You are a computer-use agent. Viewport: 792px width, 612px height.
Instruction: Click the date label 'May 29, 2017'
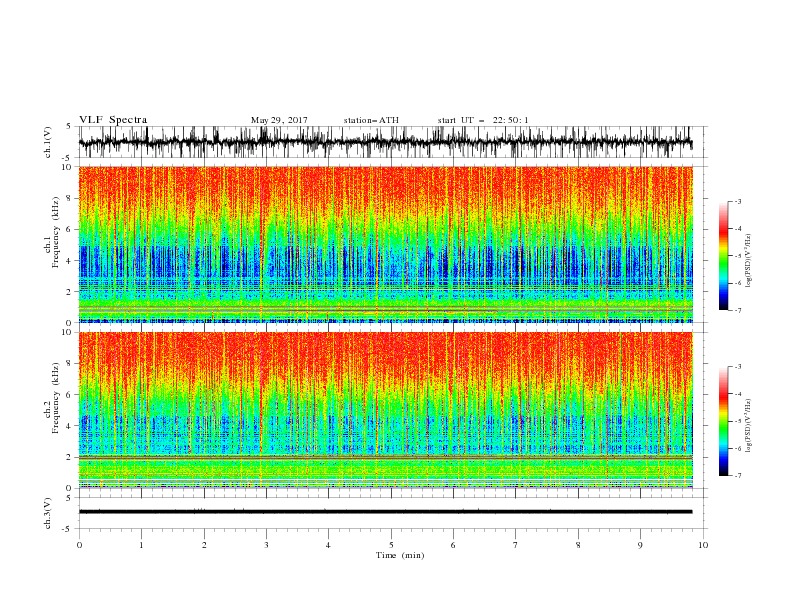[x=279, y=120]
